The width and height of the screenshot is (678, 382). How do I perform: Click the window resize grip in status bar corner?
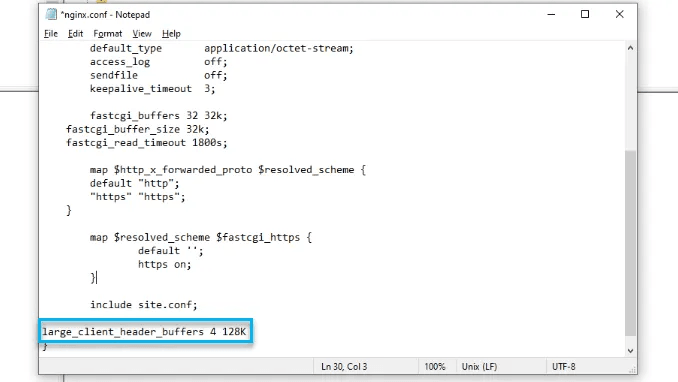click(633, 370)
